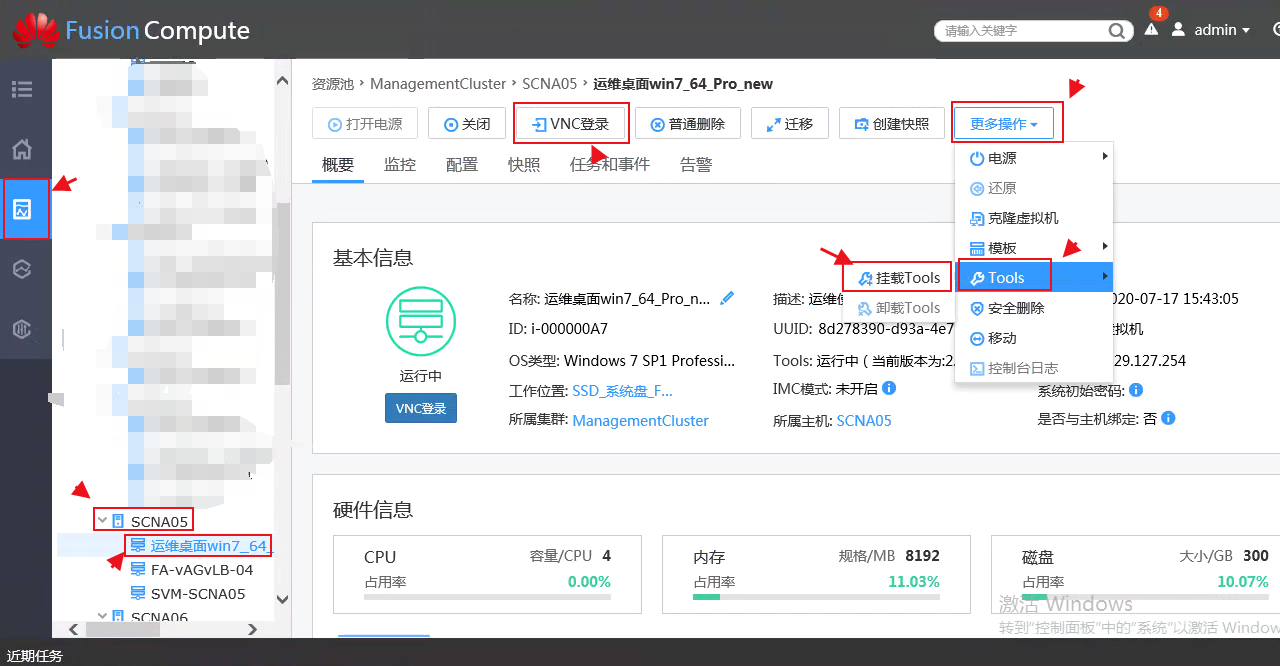This screenshot has height=666, width=1280.
Task: Click the 普通删除 button
Action: click(687, 124)
